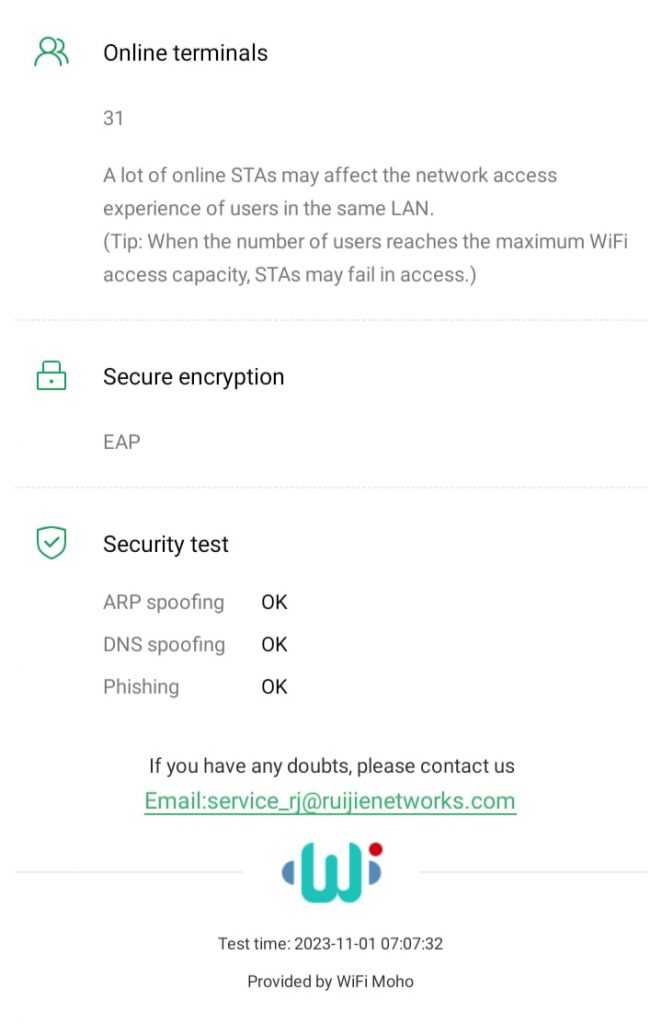
Task: Select the Online terminals heading
Action: [x=185, y=53]
